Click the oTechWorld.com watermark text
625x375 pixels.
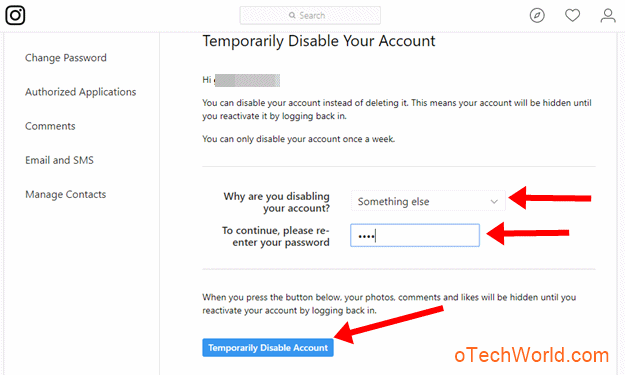[532, 355]
